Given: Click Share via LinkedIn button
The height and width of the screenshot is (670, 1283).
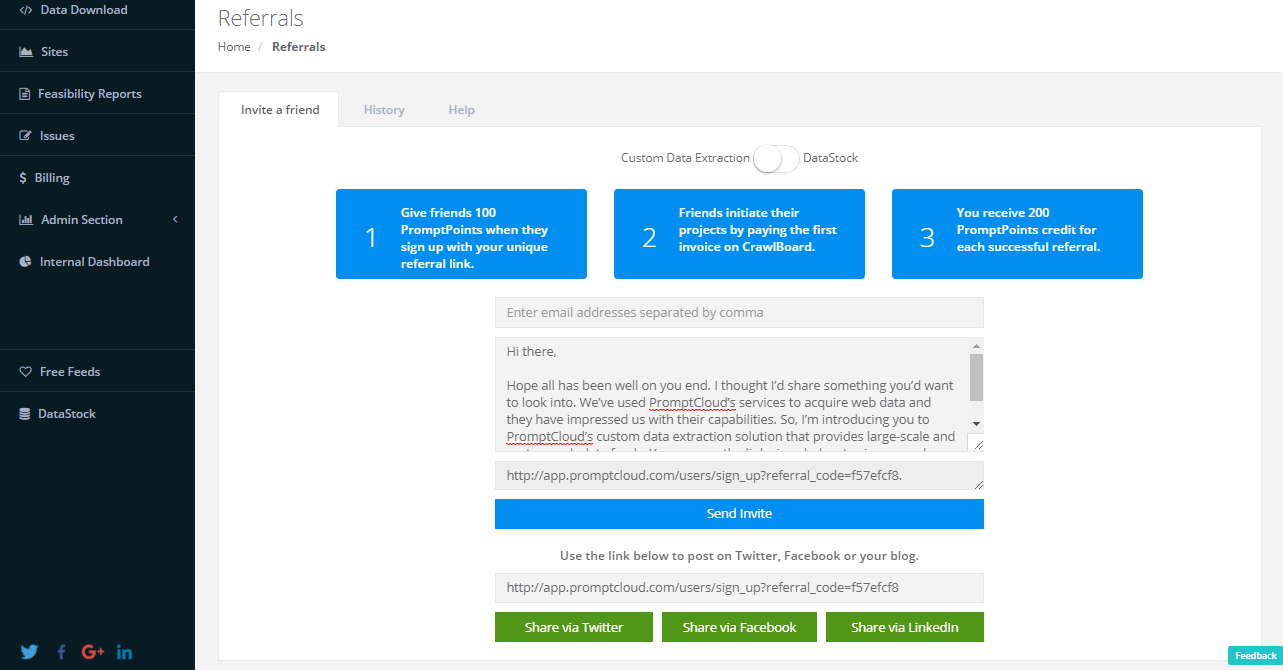Looking at the screenshot, I should coord(905,627).
